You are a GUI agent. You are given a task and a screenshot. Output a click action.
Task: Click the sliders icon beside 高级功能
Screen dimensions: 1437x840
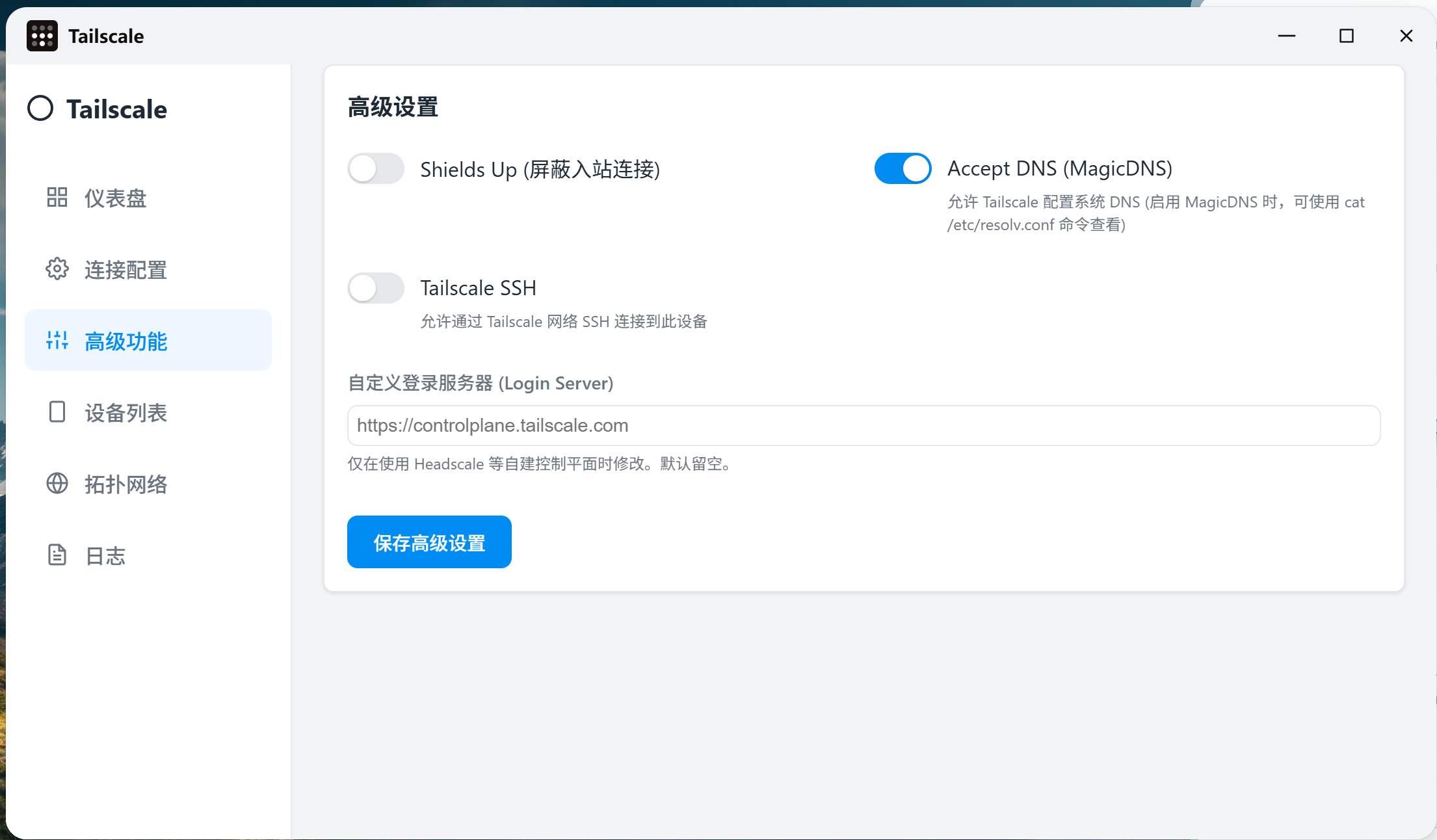57,340
